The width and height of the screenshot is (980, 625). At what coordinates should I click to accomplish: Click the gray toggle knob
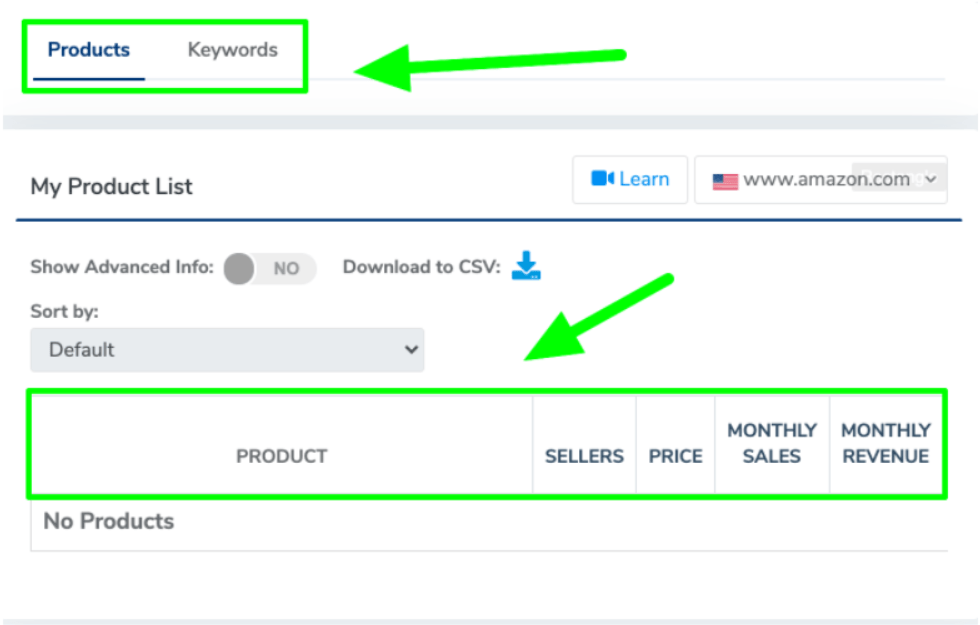coord(239,269)
